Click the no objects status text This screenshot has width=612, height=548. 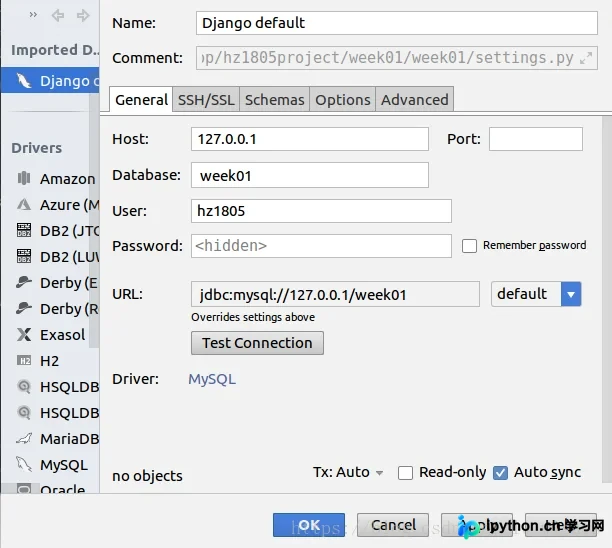click(147, 476)
